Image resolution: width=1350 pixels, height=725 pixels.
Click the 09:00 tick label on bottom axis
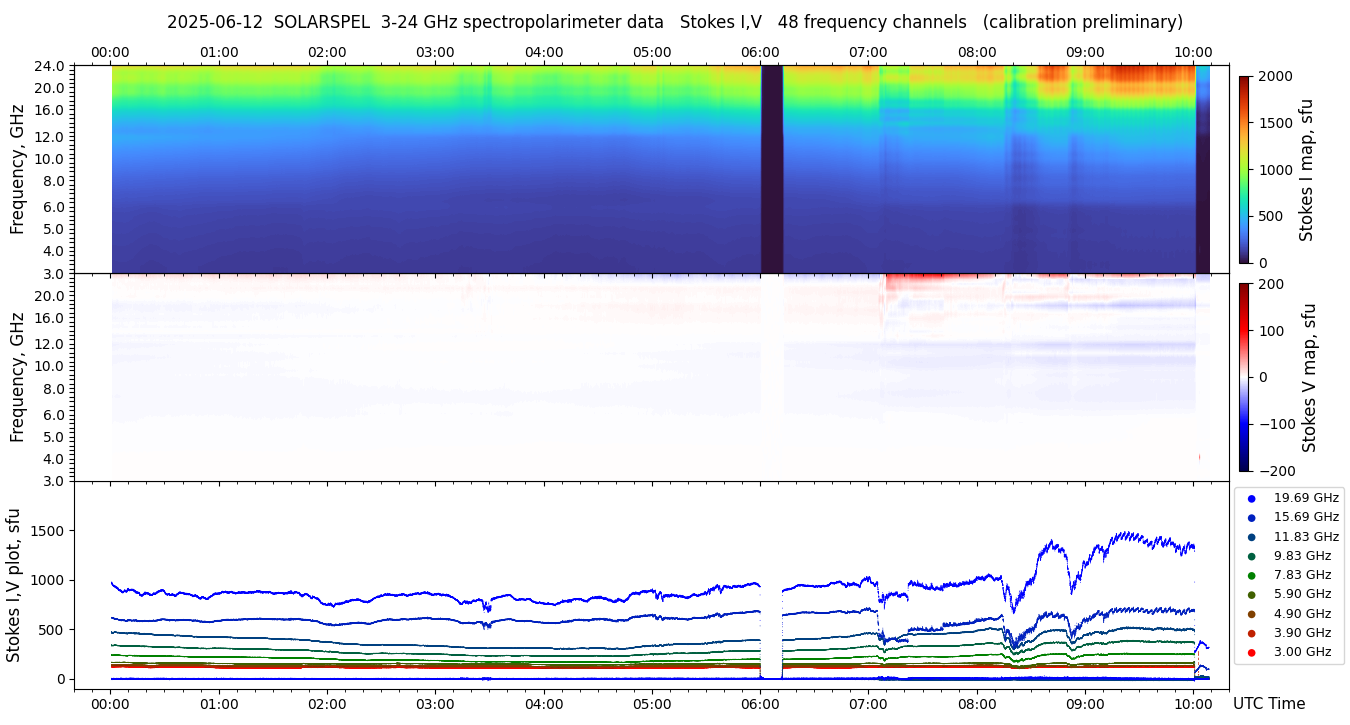(x=1085, y=703)
